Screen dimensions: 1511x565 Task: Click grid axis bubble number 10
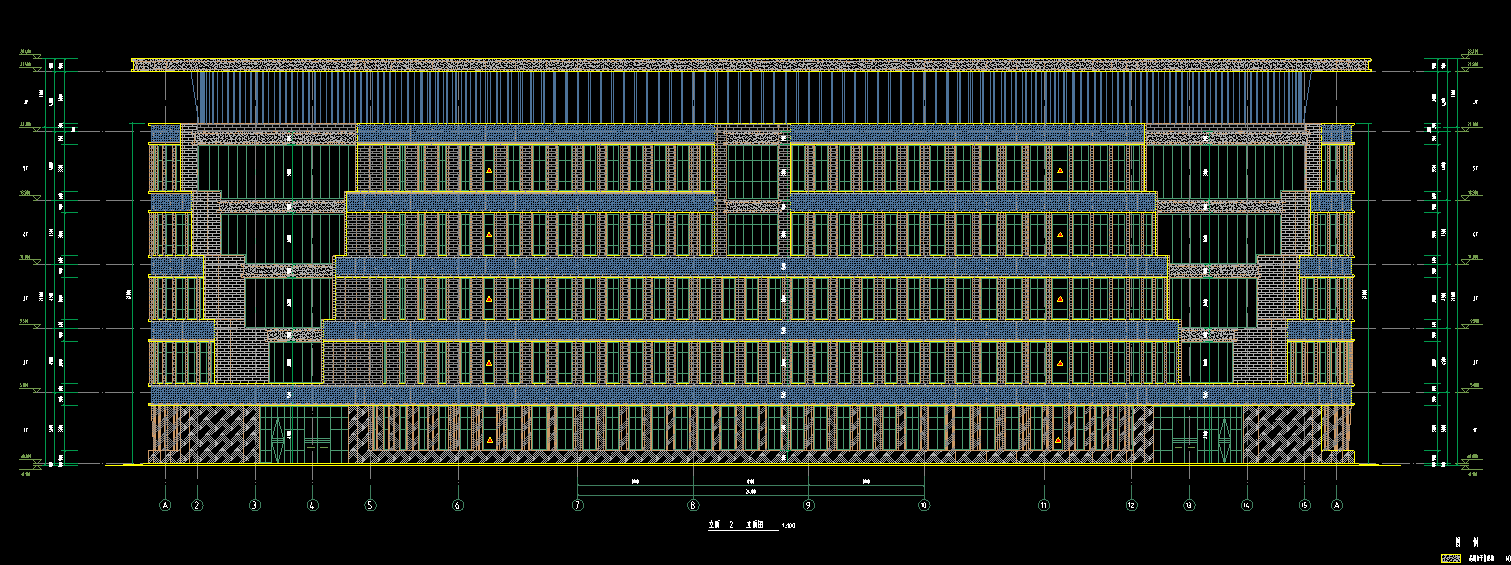click(923, 506)
